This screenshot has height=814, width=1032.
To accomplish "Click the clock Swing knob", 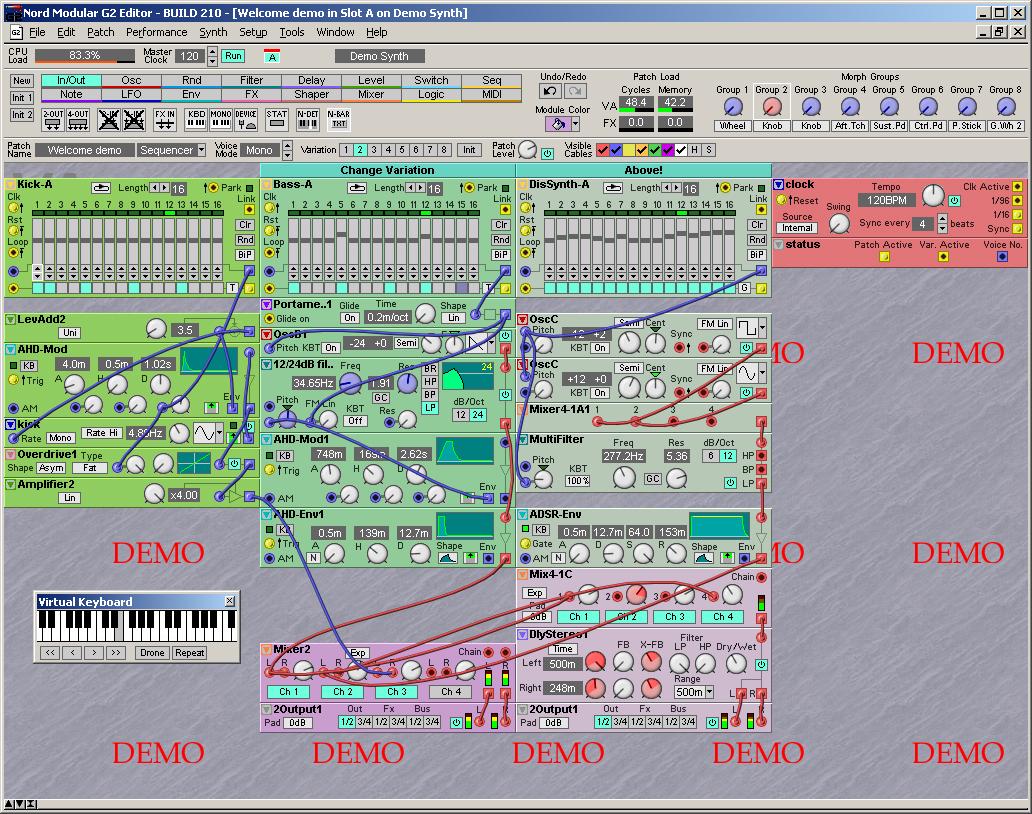I will (838, 224).
